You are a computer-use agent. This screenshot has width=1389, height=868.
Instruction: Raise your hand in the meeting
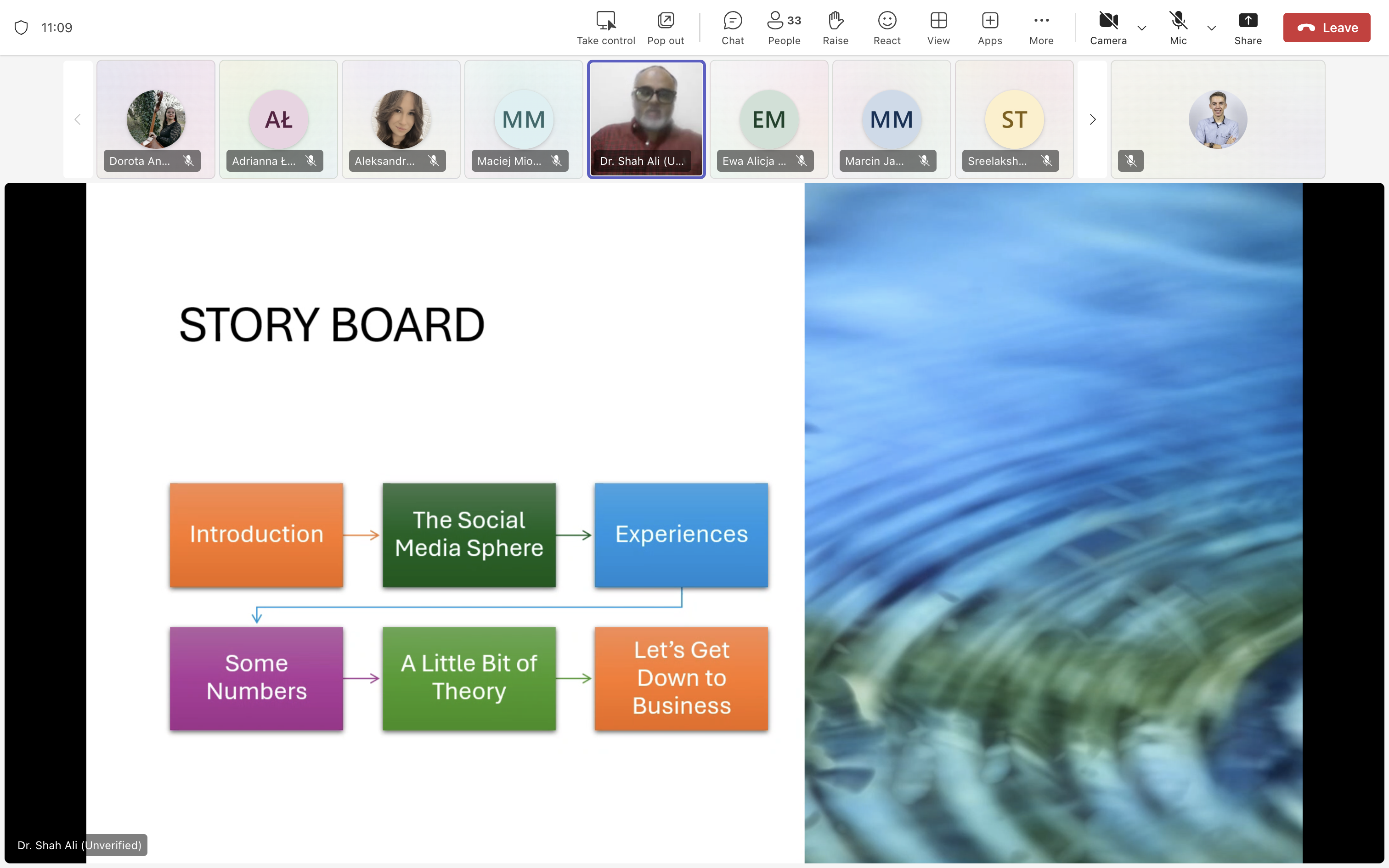(x=835, y=28)
